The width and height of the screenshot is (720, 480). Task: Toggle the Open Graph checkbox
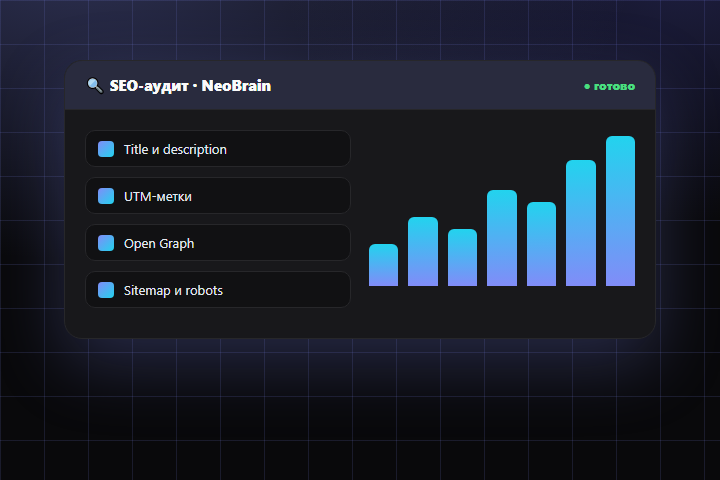point(106,243)
